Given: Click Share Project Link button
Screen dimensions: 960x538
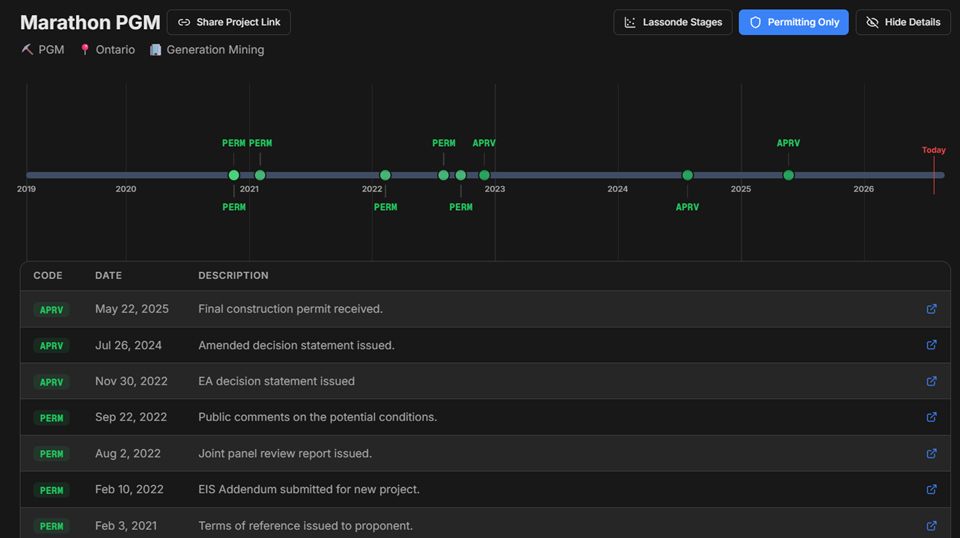Looking at the screenshot, I should (229, 22).
